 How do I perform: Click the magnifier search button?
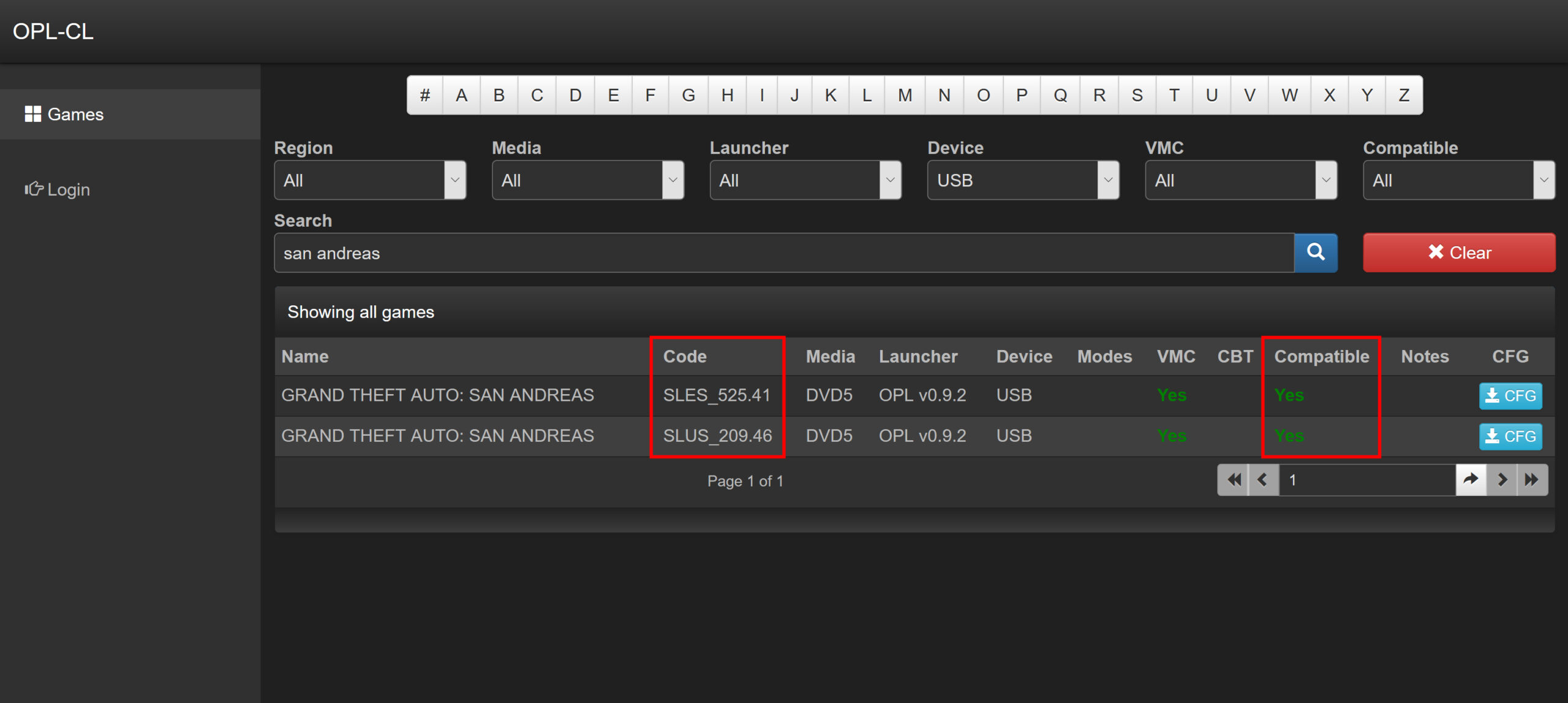pos(1316,253)
